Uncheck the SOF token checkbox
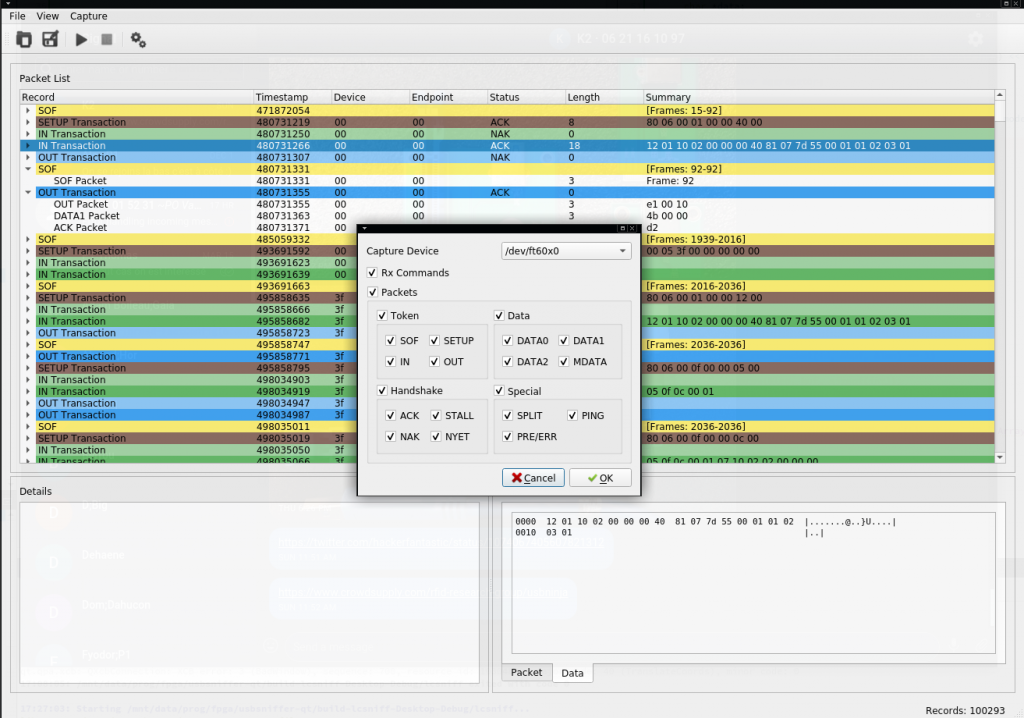The height and width of the screenshot is (718, 1024). (391, 340)
